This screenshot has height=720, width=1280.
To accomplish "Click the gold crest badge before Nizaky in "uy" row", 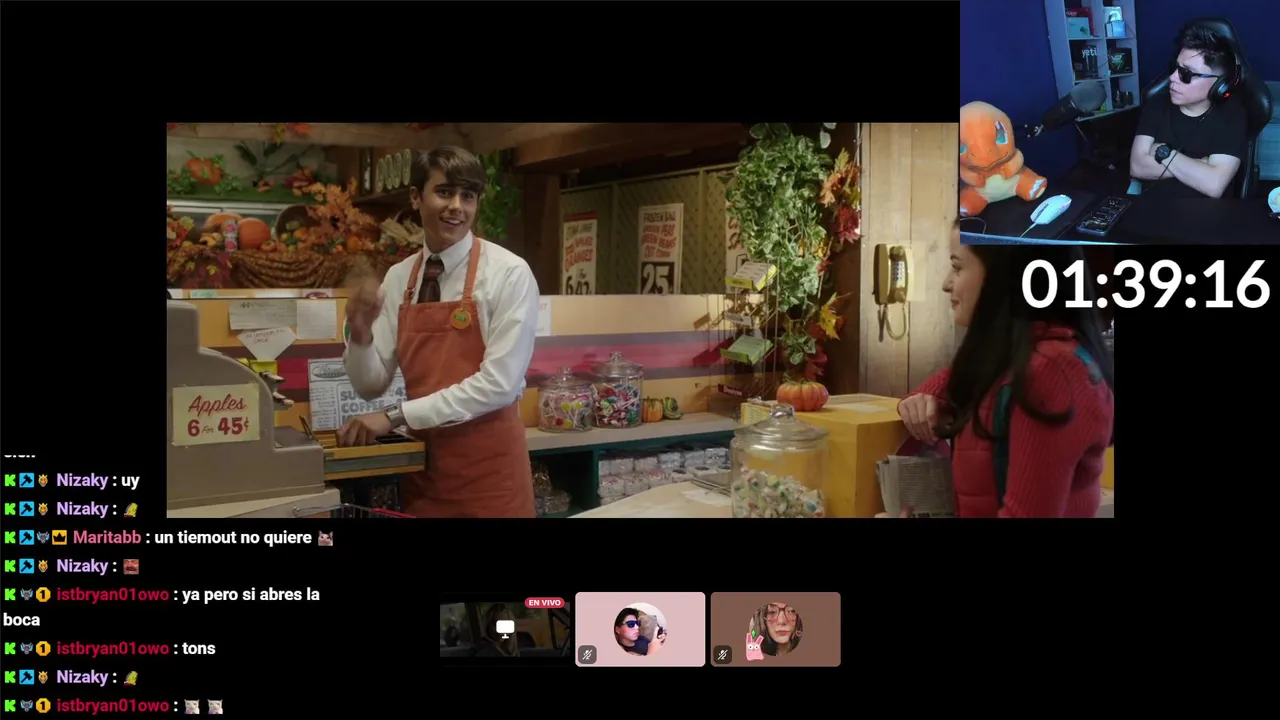I will tap(43, 481).
